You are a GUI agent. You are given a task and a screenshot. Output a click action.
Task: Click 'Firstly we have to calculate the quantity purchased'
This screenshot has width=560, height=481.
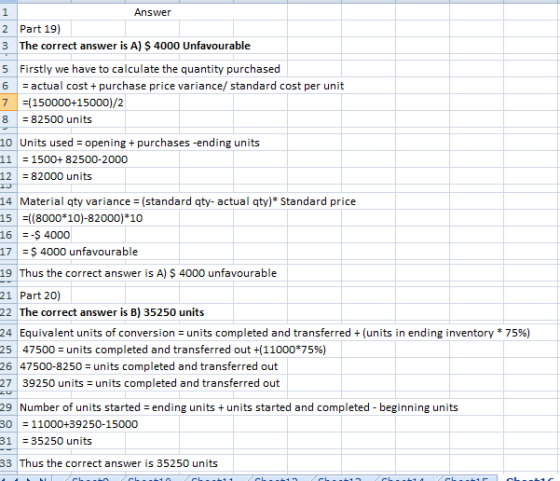[150, 69]
